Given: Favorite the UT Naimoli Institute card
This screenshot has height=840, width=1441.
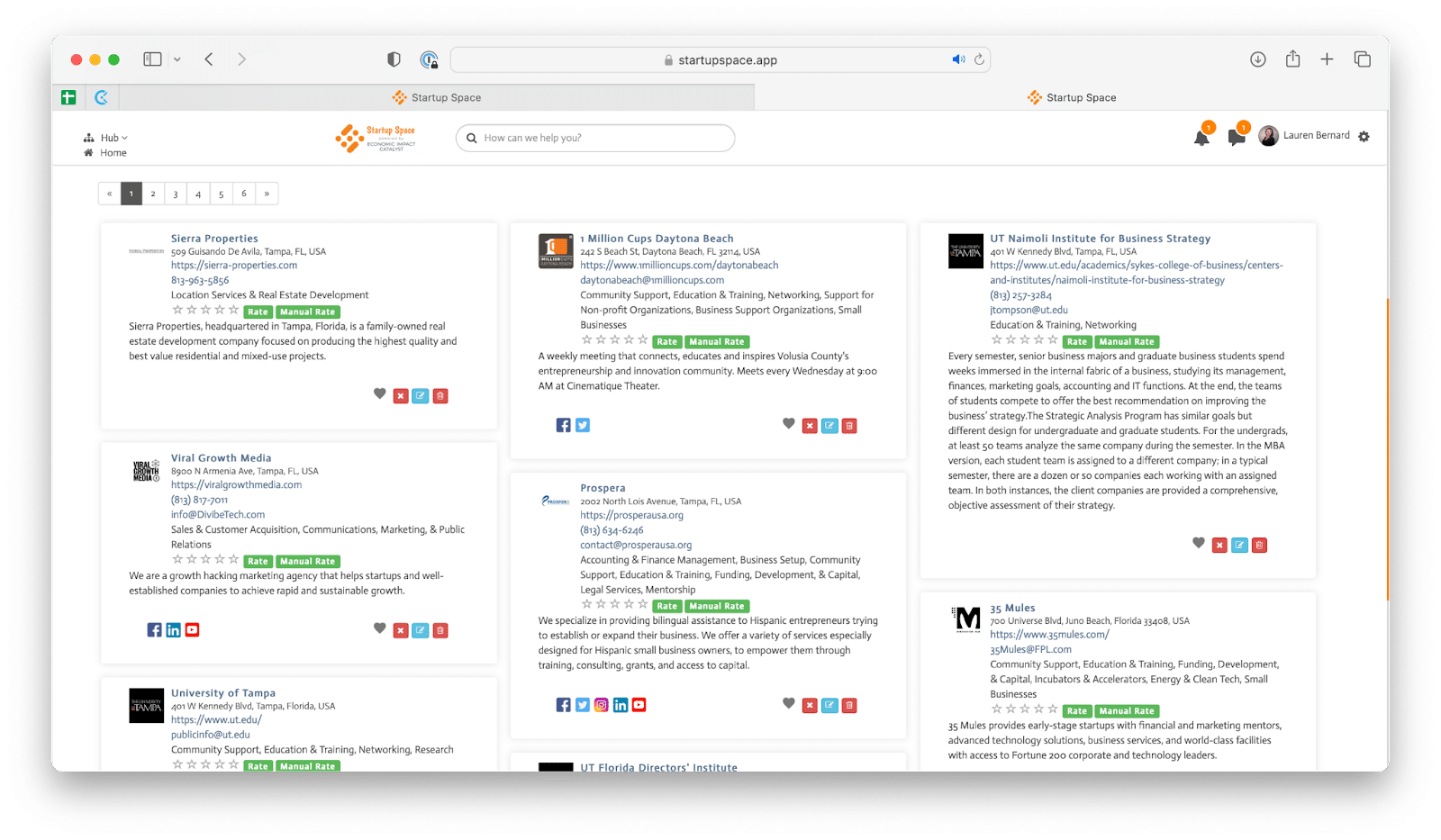Looking at the screenshot, I should point(1199,543).
